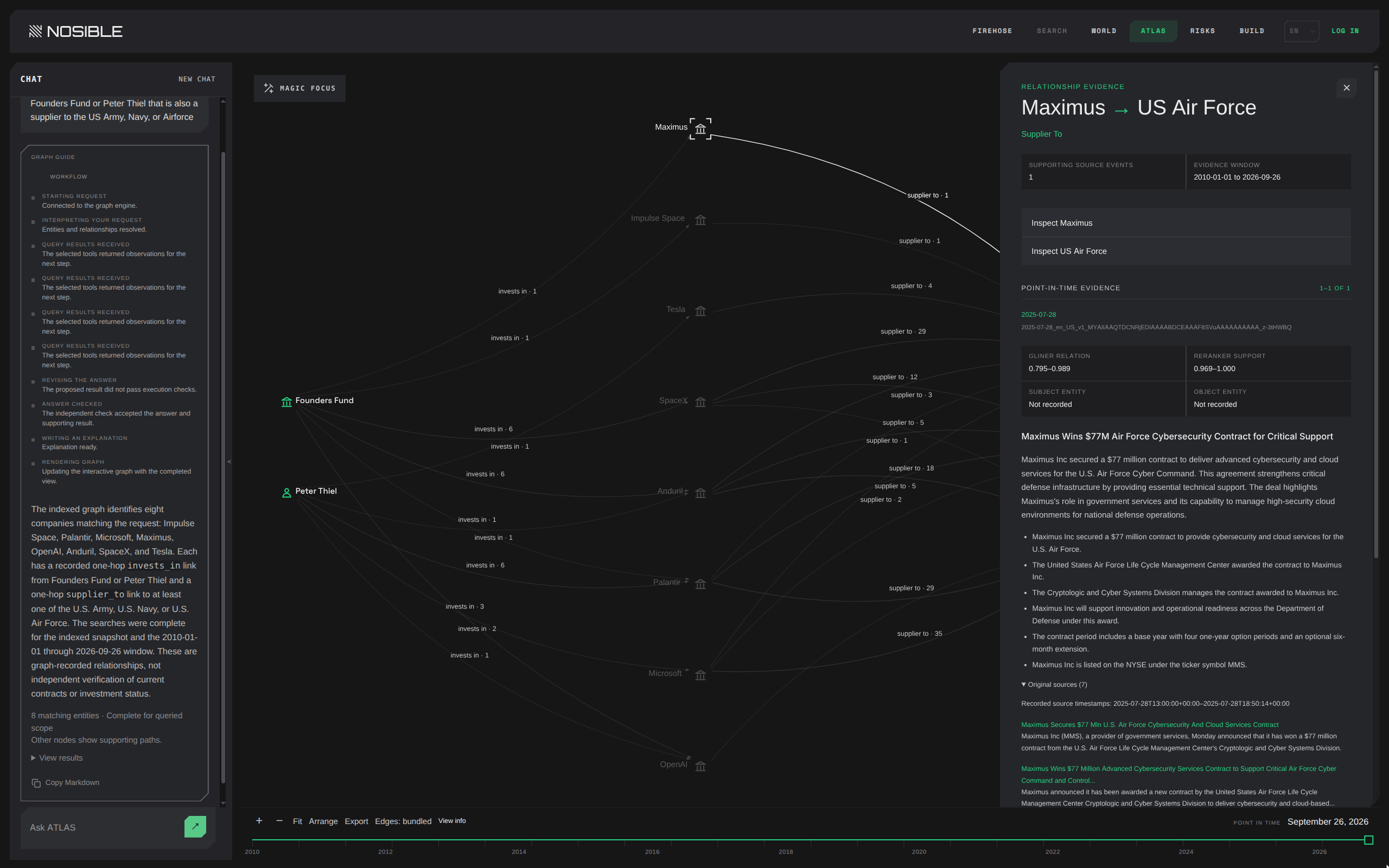
Task: Click the Magic Focus wand button
Action: point(300,88)
